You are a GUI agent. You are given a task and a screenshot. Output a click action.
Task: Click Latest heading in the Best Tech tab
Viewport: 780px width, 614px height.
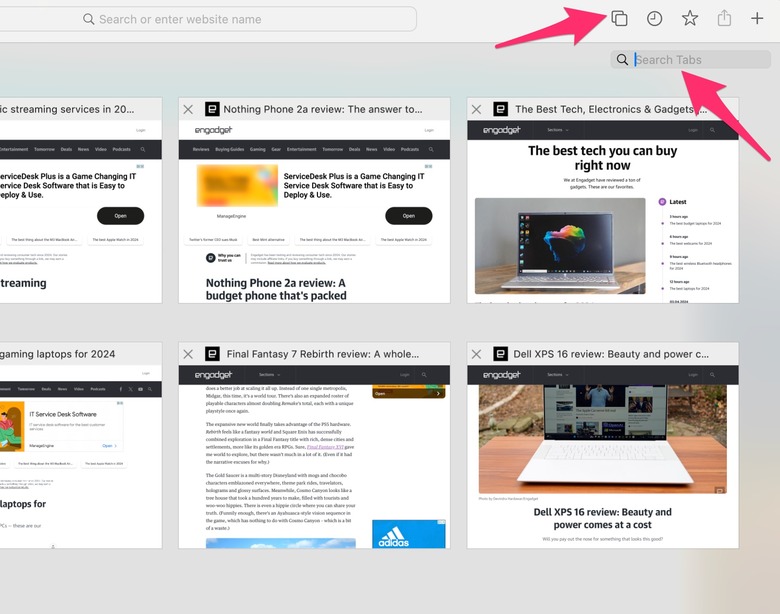tap(678, 202)
